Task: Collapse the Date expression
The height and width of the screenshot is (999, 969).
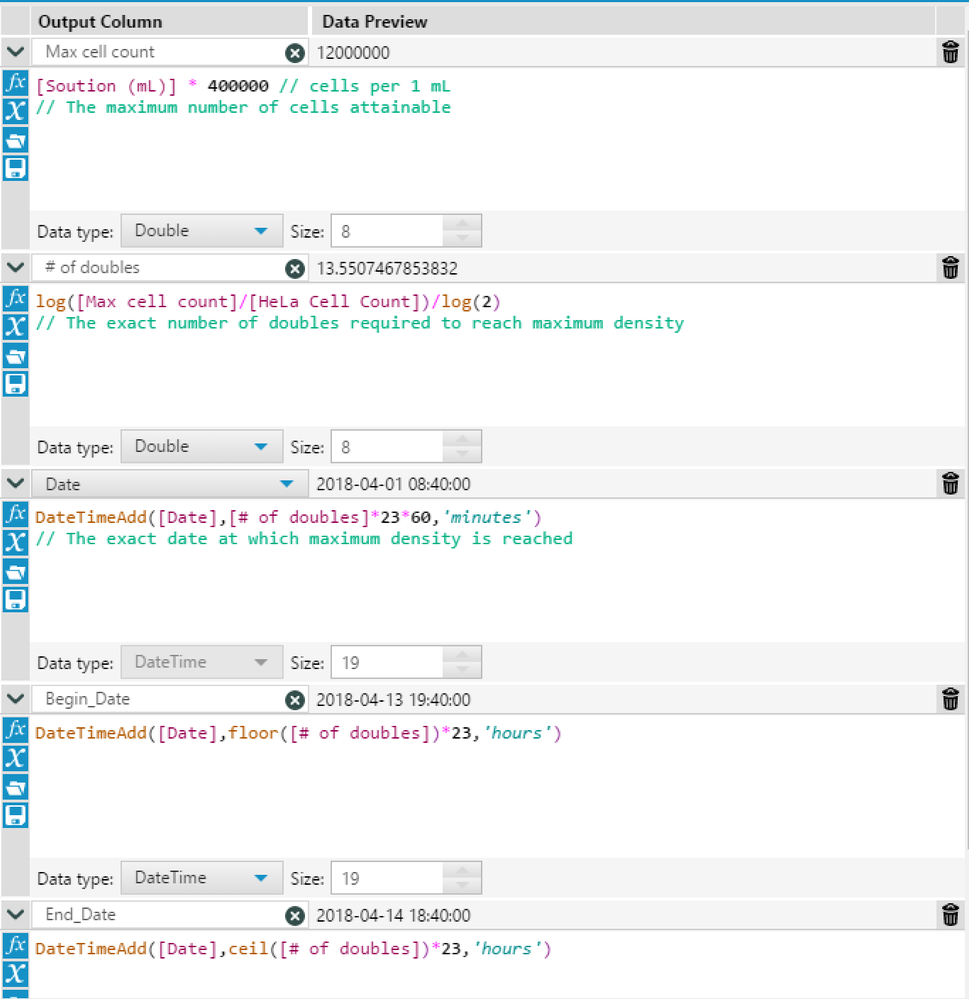Action: pyautogui.click(x=15, y=483)
